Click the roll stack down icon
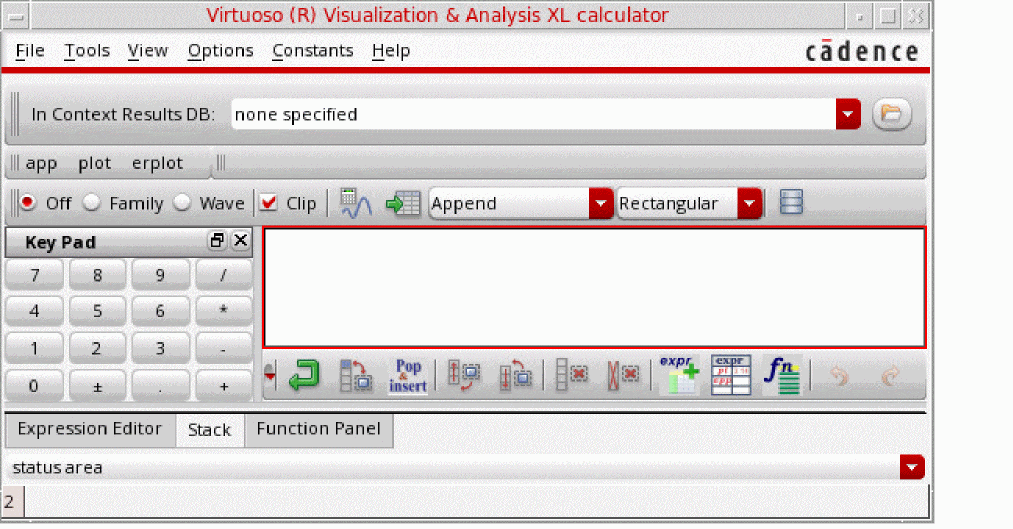 click(x=516, y=375)
